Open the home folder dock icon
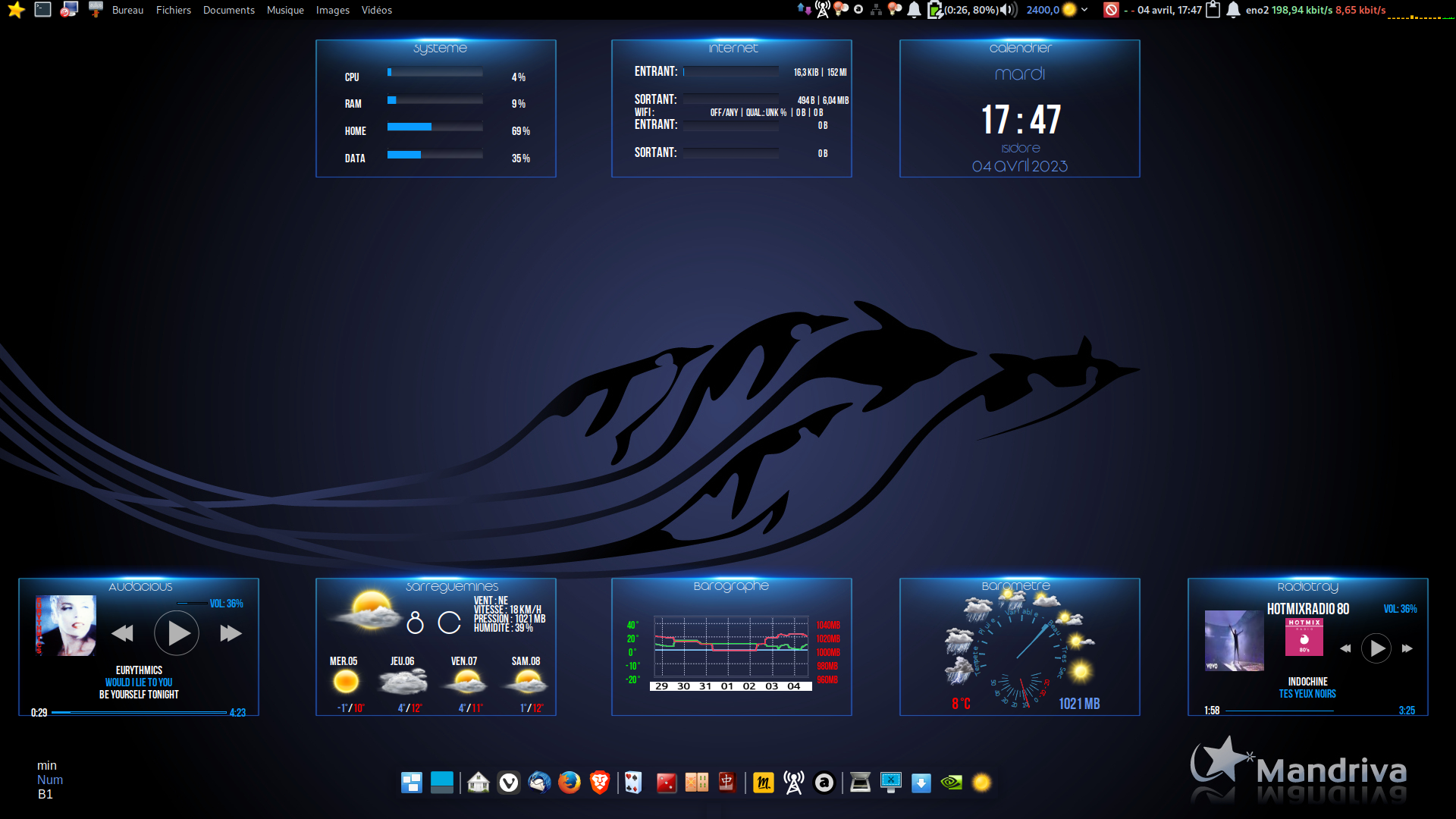The width and height of the screenshot is (1456, 819). coord(479,782)
